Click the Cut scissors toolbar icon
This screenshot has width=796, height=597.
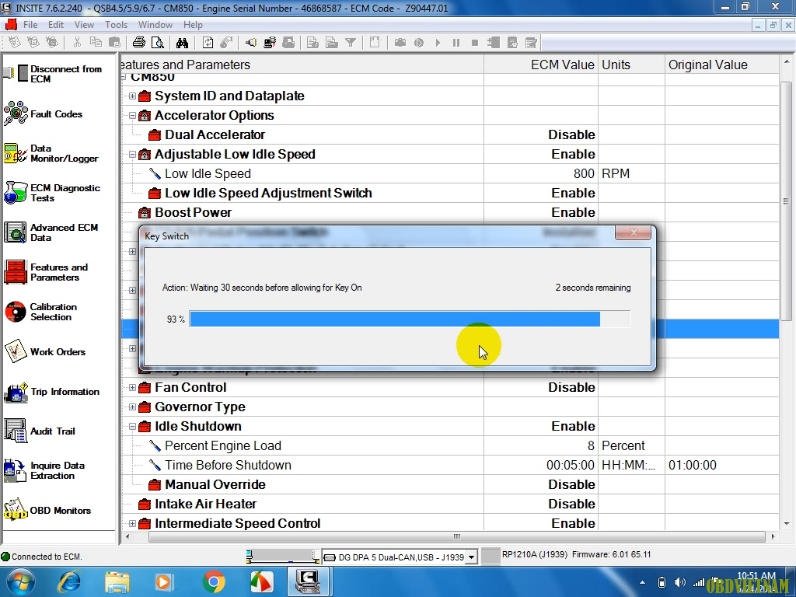77,43
